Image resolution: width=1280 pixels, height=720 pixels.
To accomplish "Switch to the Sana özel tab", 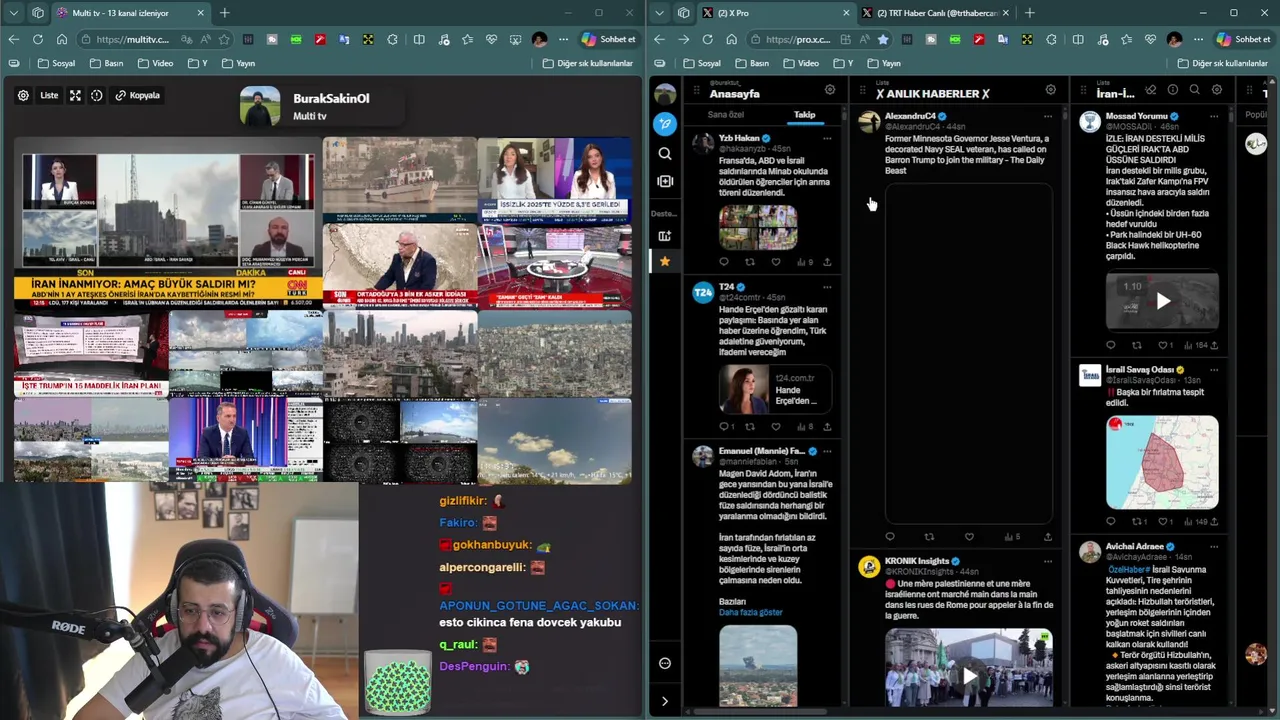I will 726,115.
